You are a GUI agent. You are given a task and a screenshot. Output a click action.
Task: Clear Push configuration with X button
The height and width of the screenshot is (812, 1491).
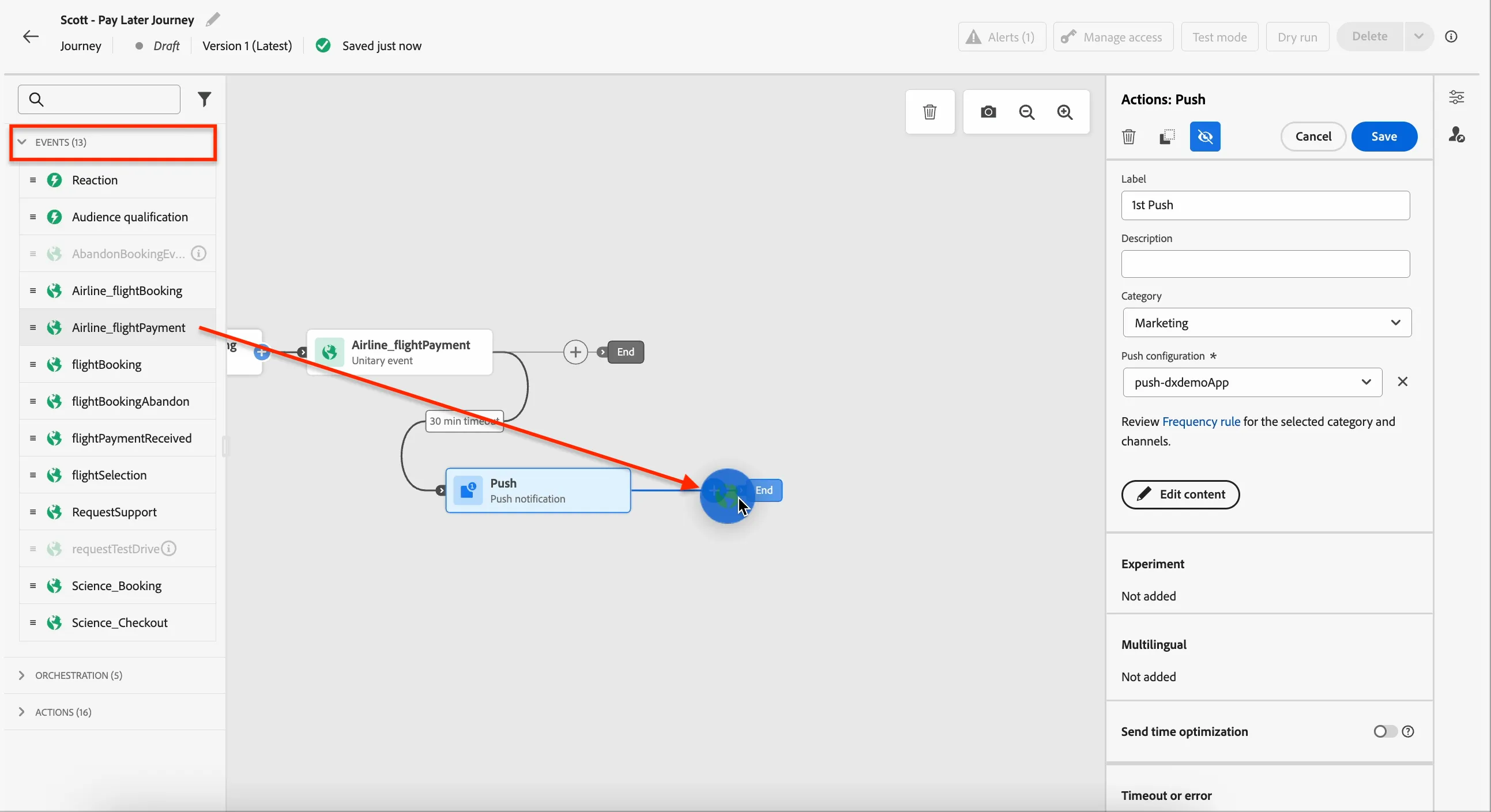(1402, 382)
